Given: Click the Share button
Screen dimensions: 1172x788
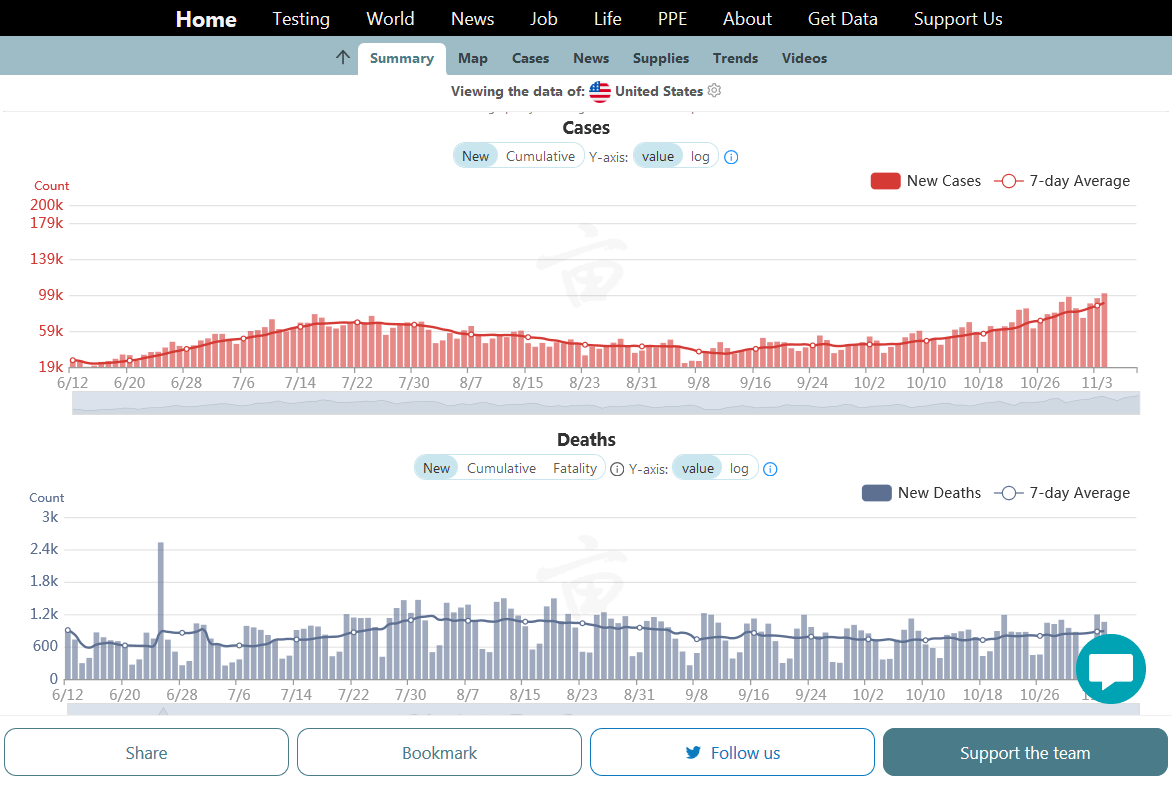Looking at the screenshot, I should [146, 753].
